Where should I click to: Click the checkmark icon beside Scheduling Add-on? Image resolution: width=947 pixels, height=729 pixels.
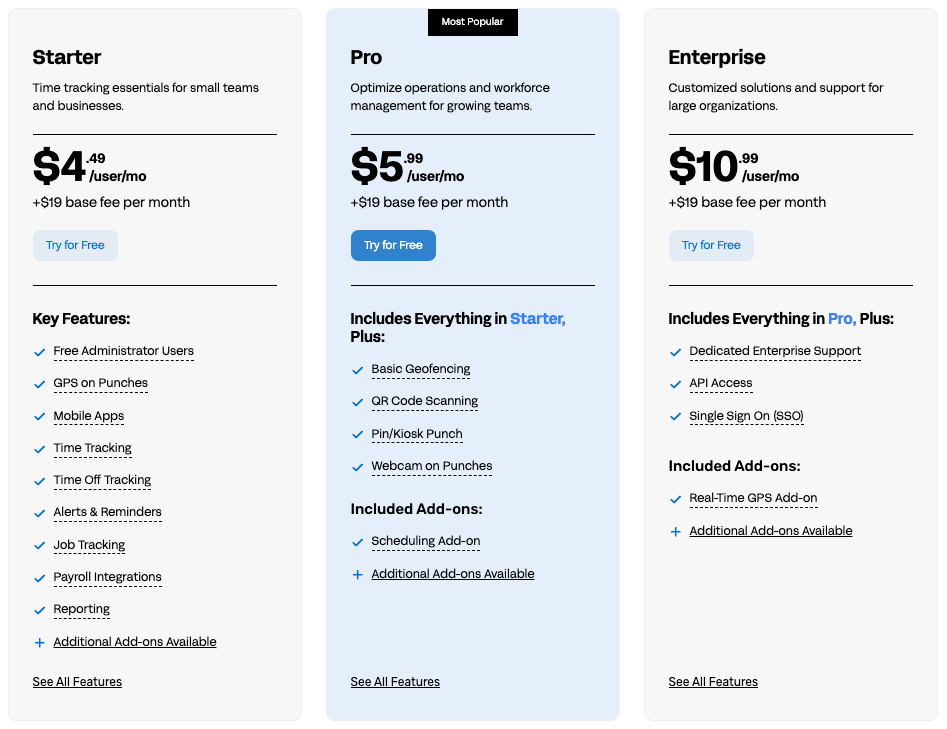358,542
